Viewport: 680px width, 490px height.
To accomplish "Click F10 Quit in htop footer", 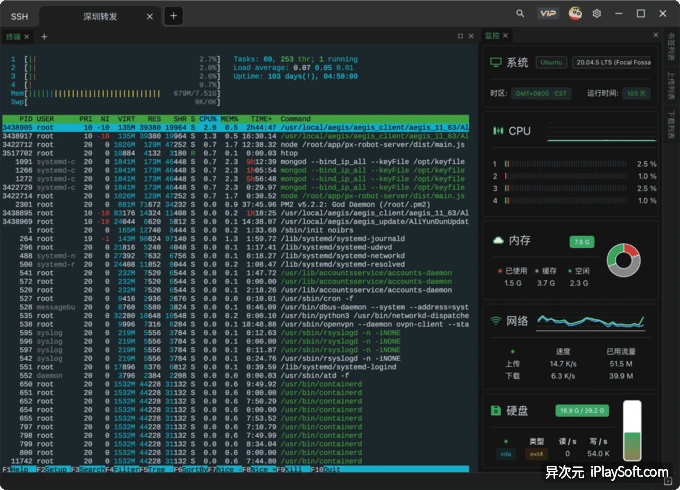I will coord(325,470).
